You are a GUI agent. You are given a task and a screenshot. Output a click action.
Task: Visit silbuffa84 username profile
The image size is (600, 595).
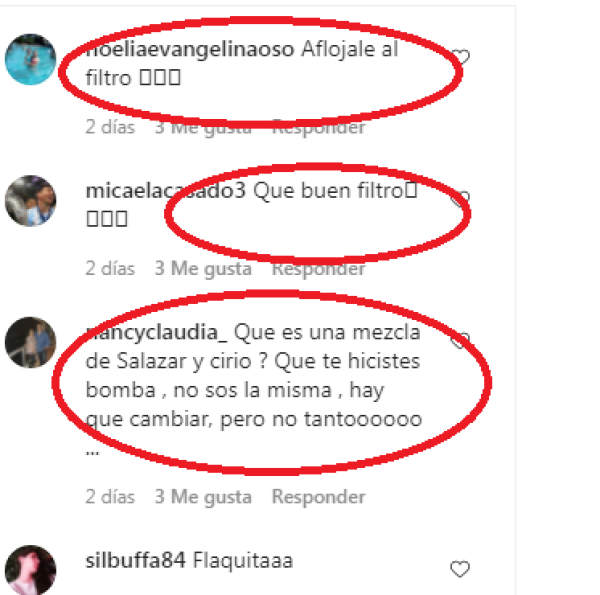(135, 561)
